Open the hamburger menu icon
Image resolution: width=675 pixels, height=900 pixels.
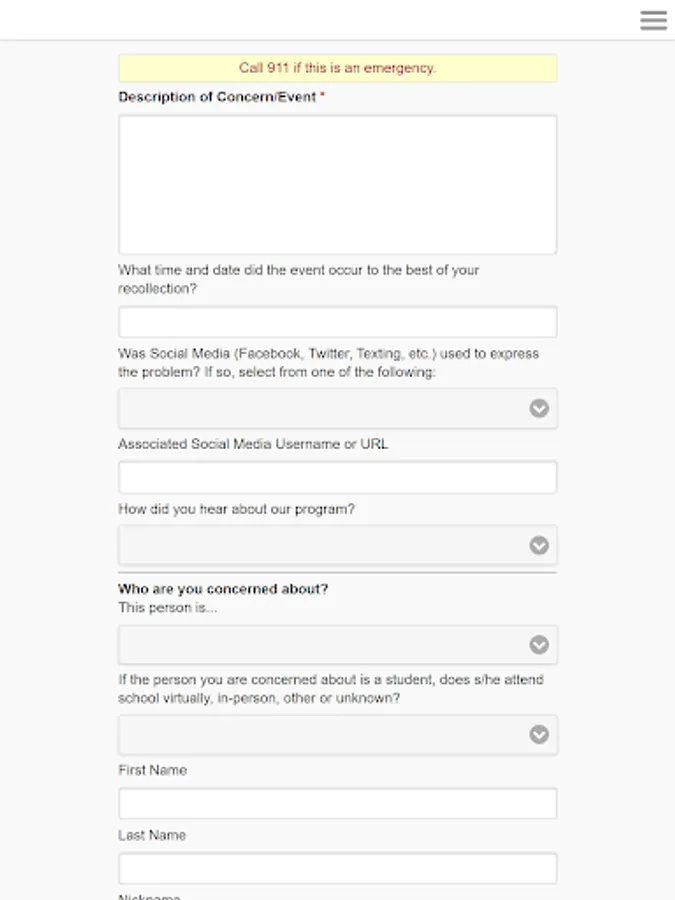(653, 20)
